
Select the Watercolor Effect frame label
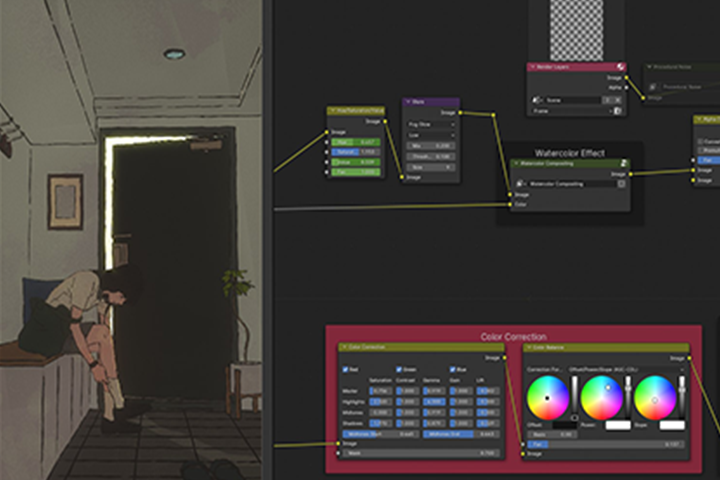click(x=569, y=153)
